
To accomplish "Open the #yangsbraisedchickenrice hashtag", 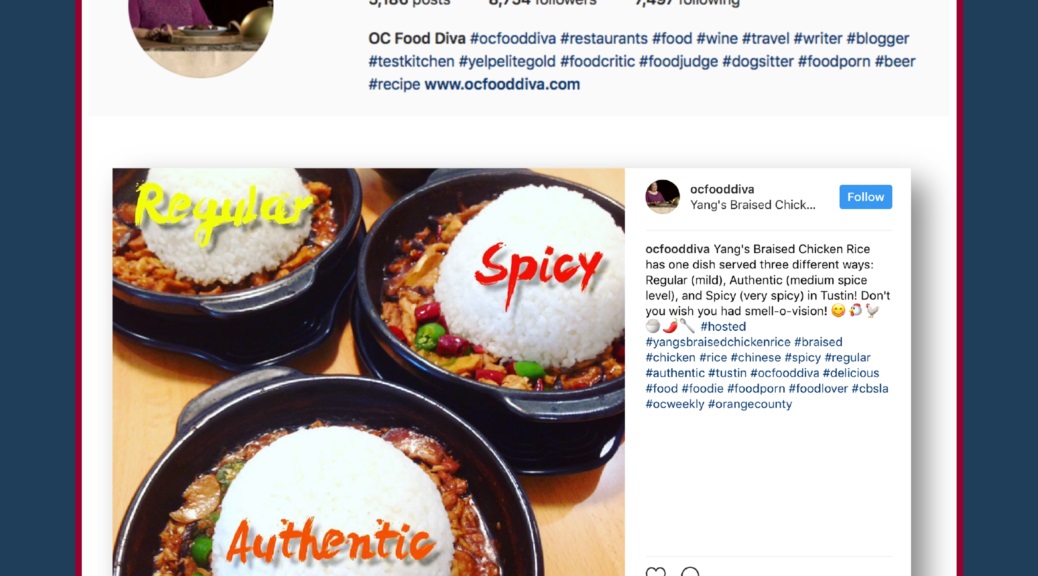I will pos(718,342).
